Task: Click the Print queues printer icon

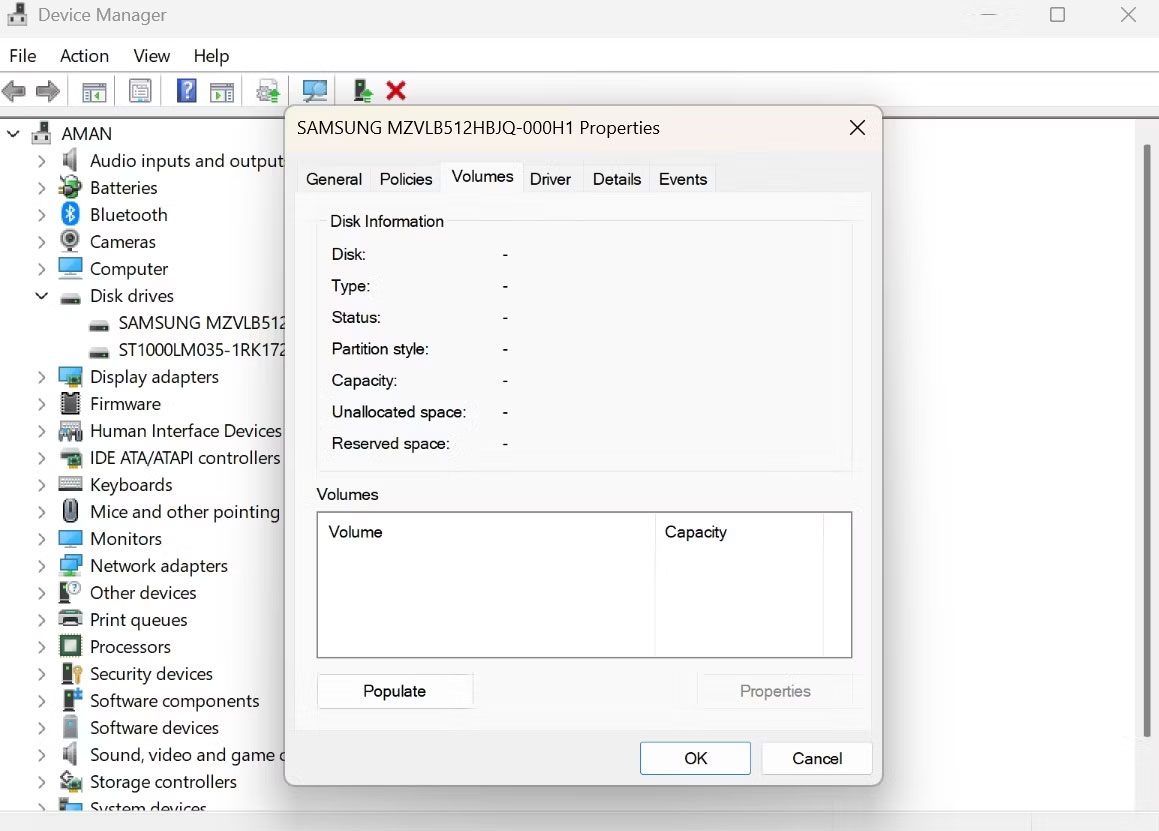Action: [x=70, y=619]
